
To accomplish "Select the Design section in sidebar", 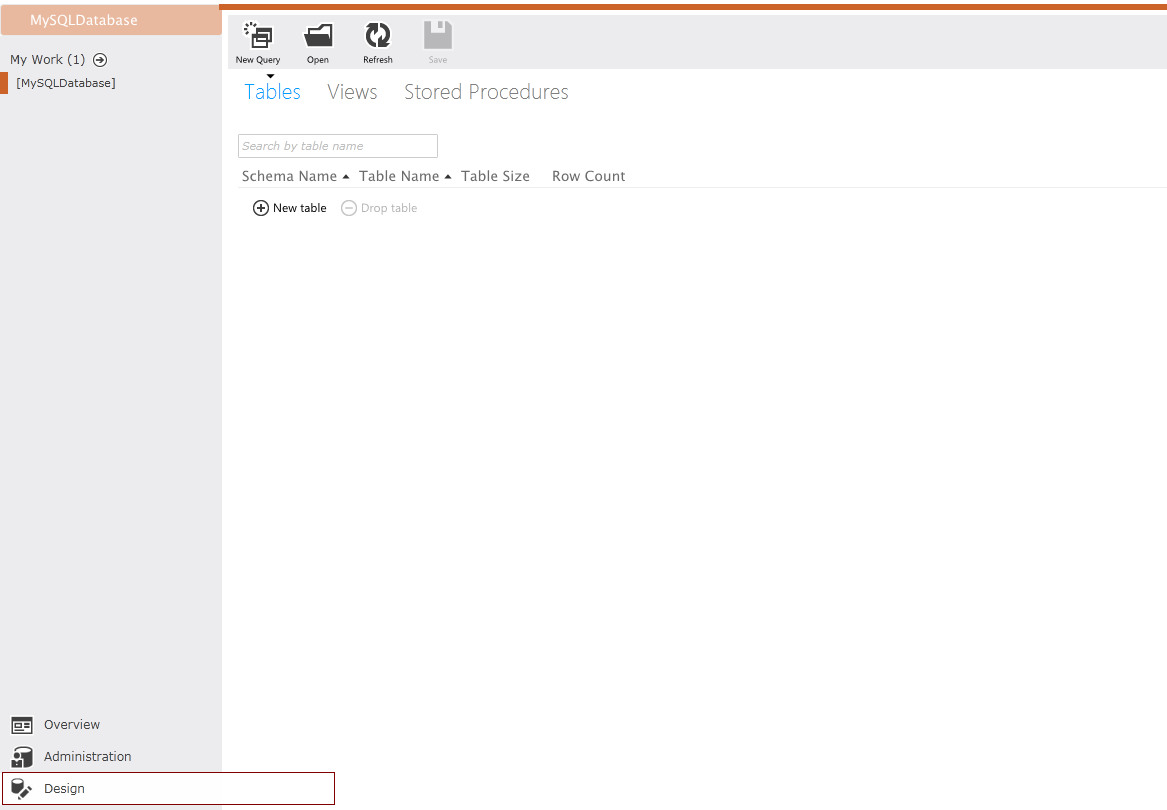I will click(64, 789).
